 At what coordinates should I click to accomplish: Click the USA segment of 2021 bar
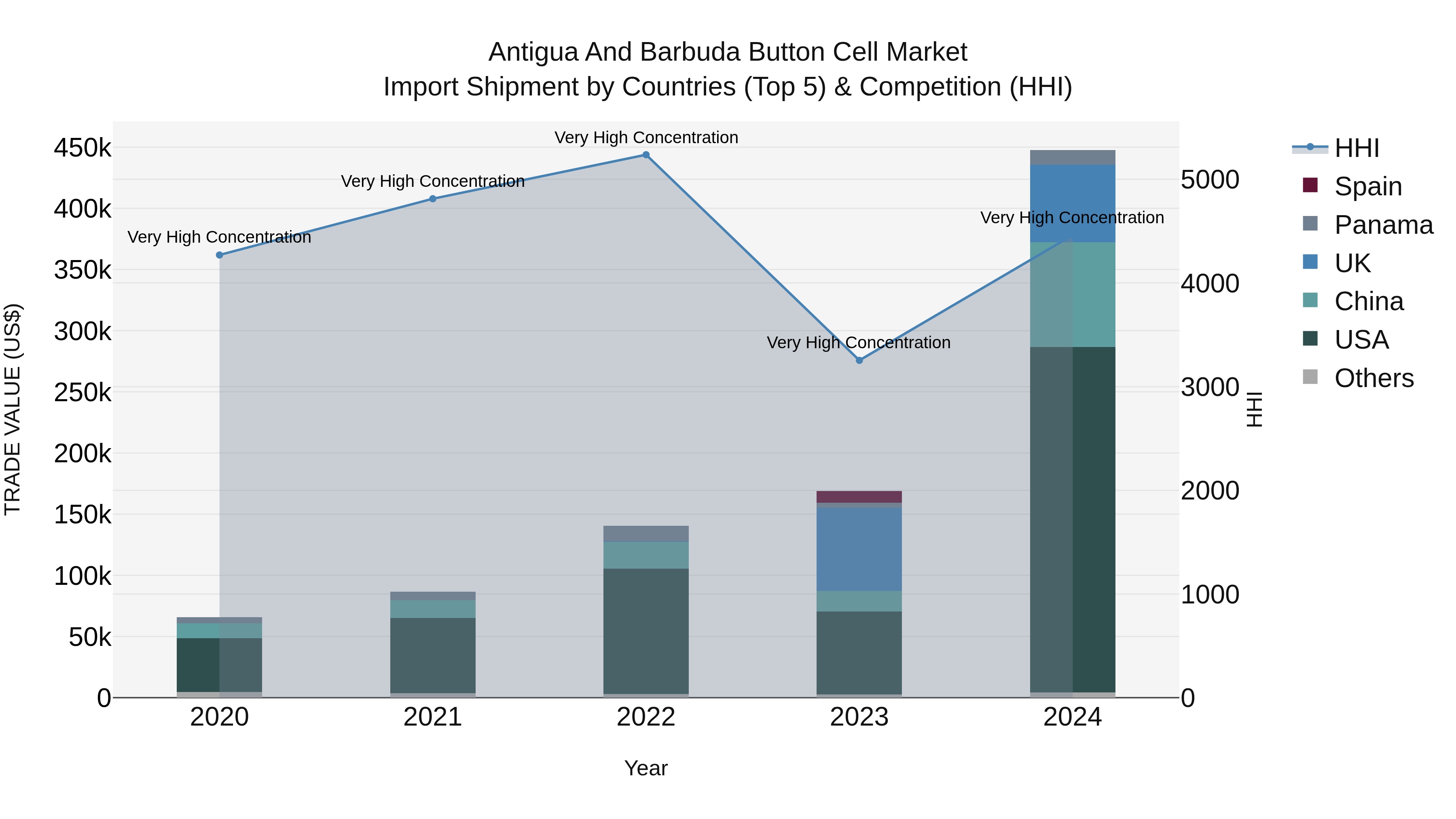pos(432,655)
